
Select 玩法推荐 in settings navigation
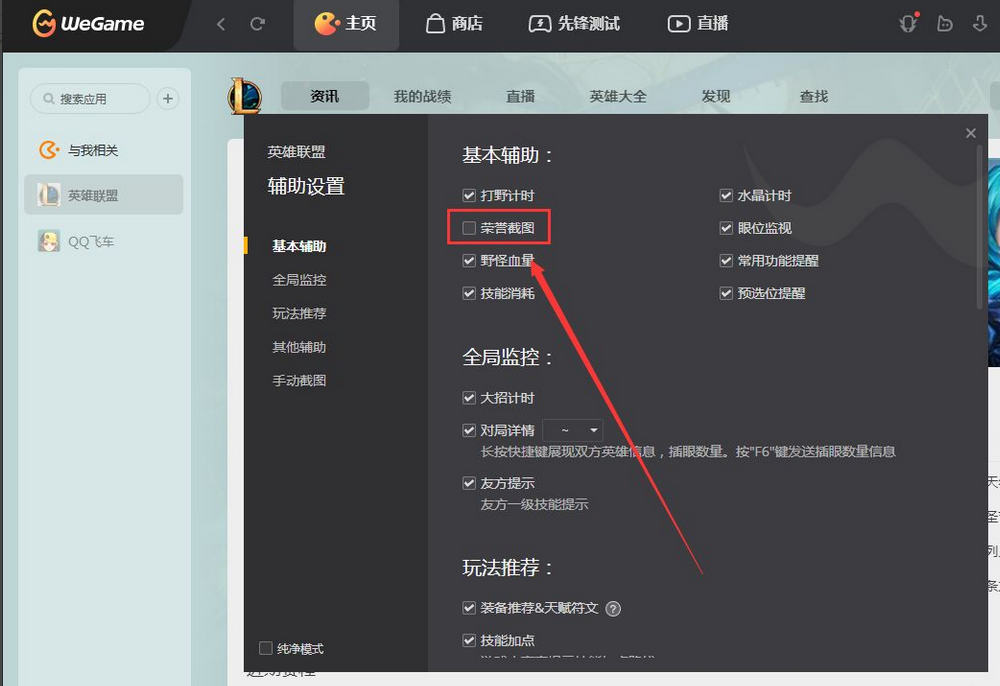point(299,314)
